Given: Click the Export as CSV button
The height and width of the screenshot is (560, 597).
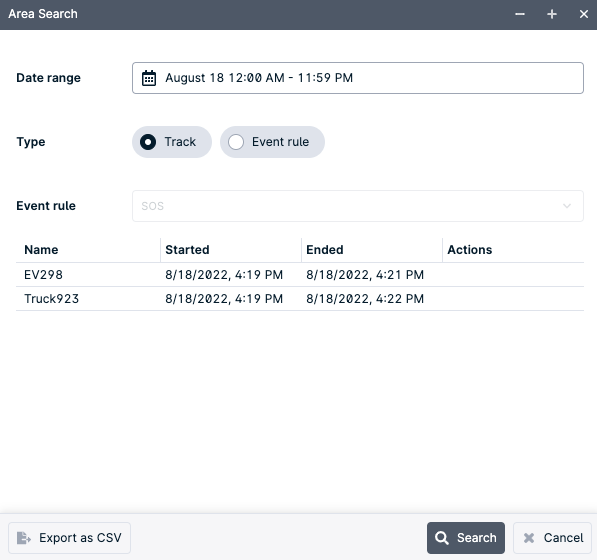Looking at the screenshot, I should point(69,538).
